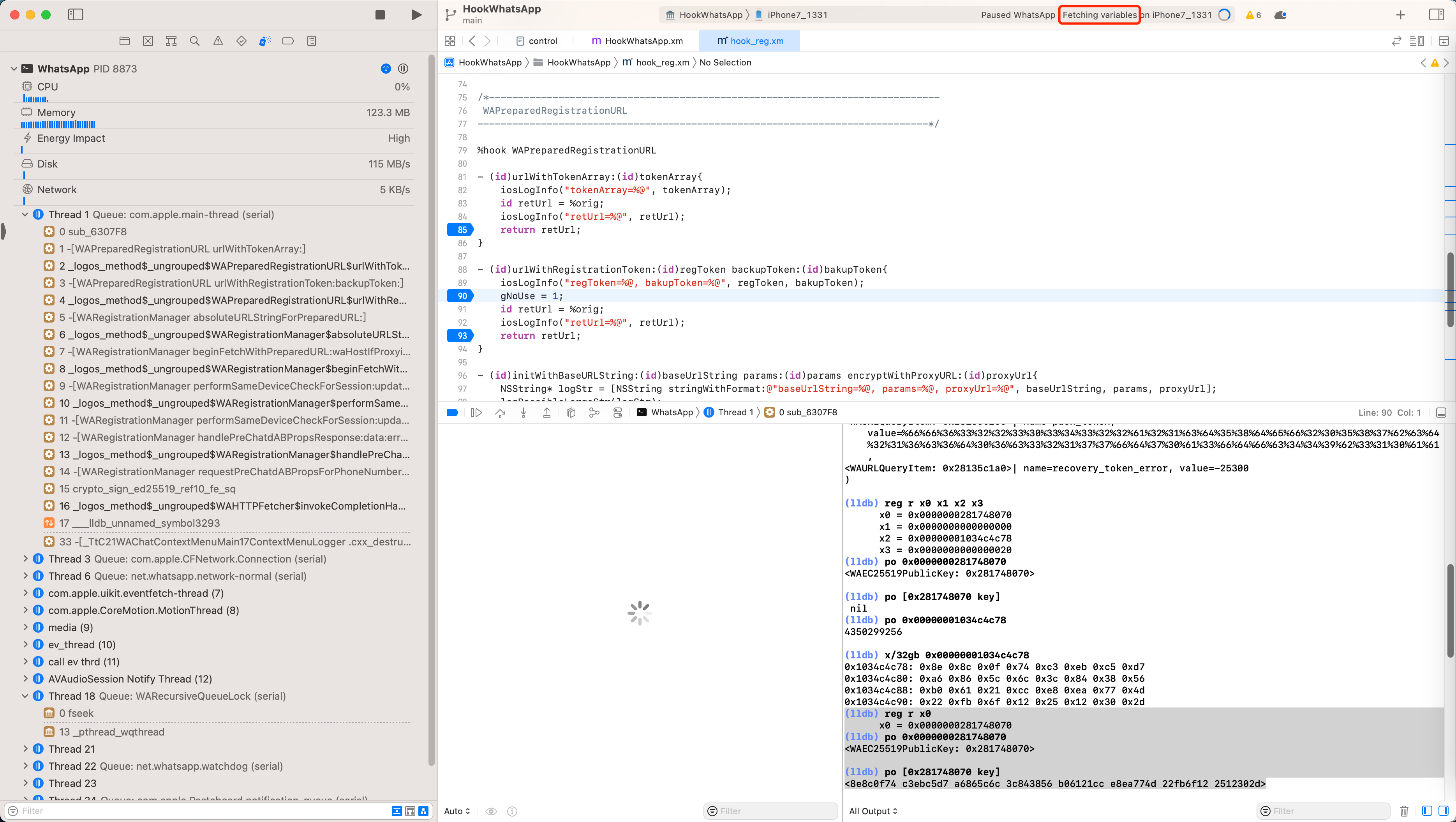Screen dimensions: 1456x822
Task: Continue program execution
Action: tap(476, 413)
